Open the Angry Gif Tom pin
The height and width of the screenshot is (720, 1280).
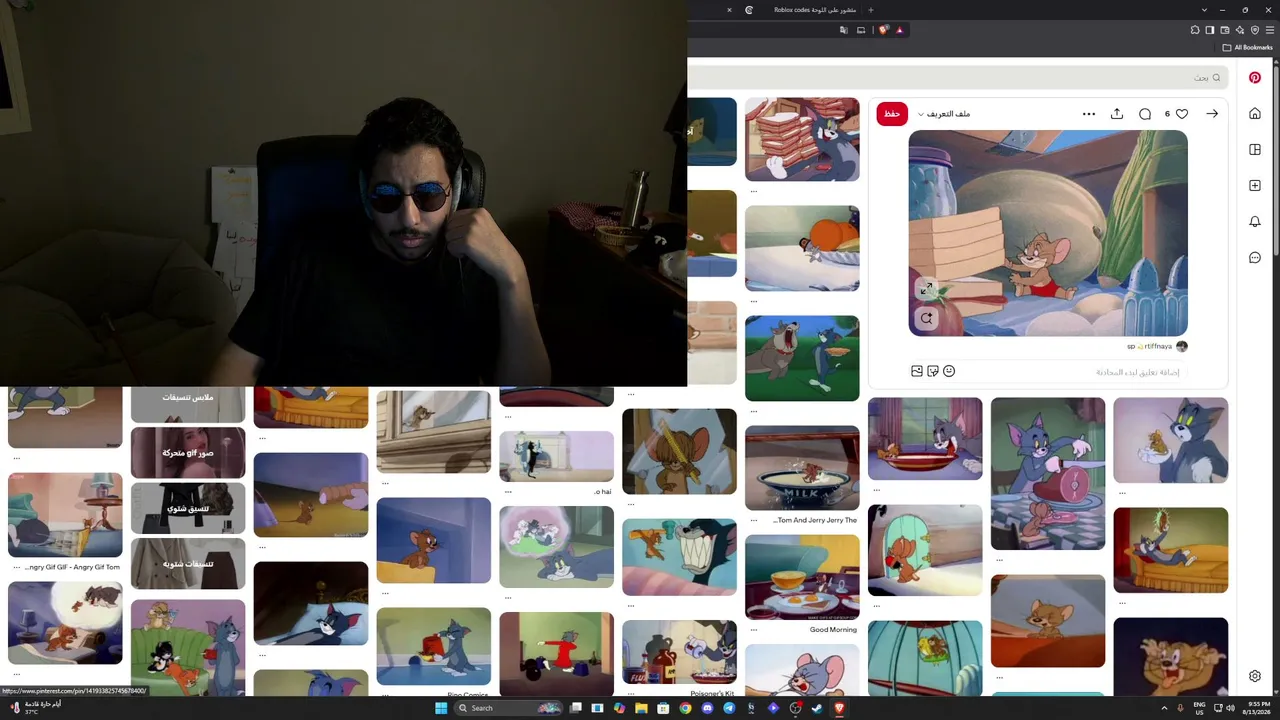point(65,515)
